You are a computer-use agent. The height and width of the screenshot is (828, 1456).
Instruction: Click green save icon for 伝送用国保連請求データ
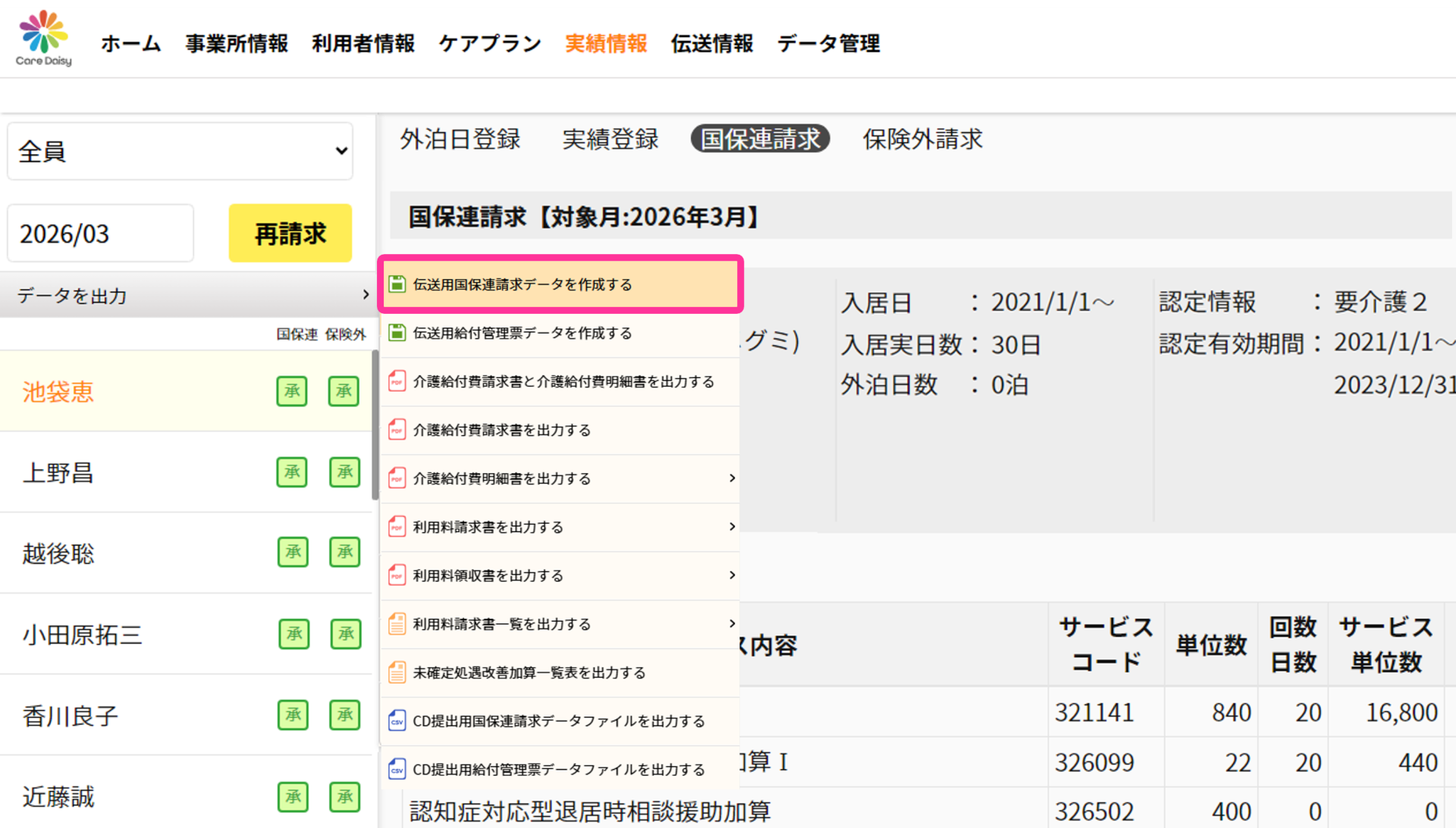click(397, 284)
